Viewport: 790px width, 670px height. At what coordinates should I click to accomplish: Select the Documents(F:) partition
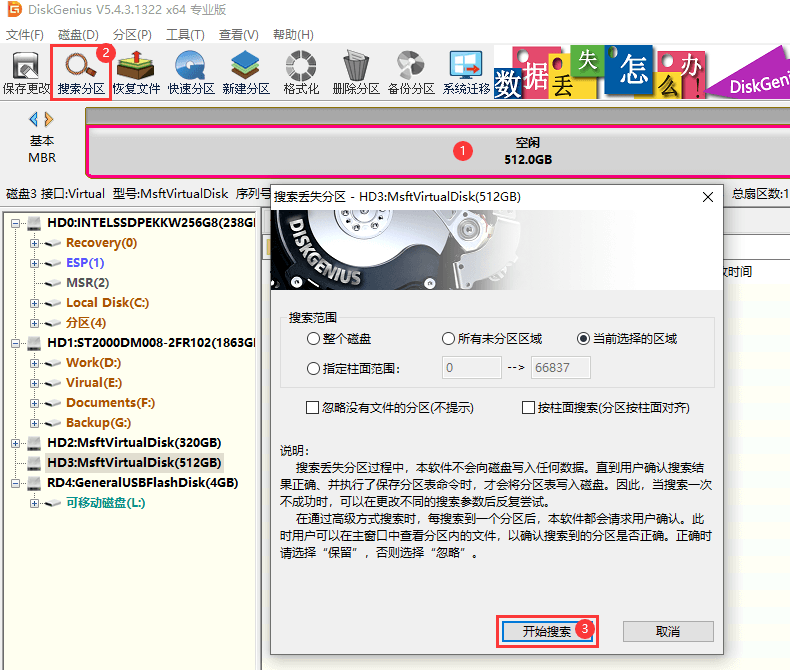(110, 403)
